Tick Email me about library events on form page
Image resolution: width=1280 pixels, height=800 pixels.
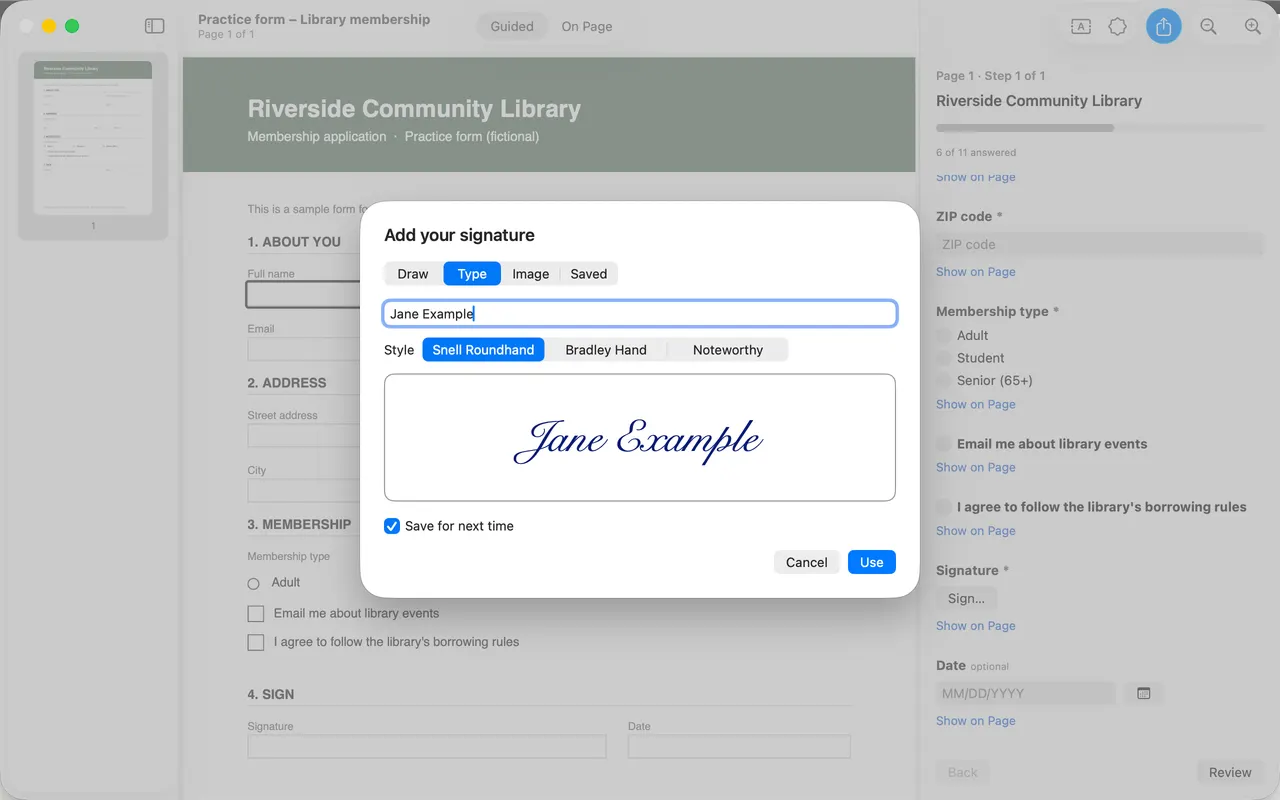256,613
